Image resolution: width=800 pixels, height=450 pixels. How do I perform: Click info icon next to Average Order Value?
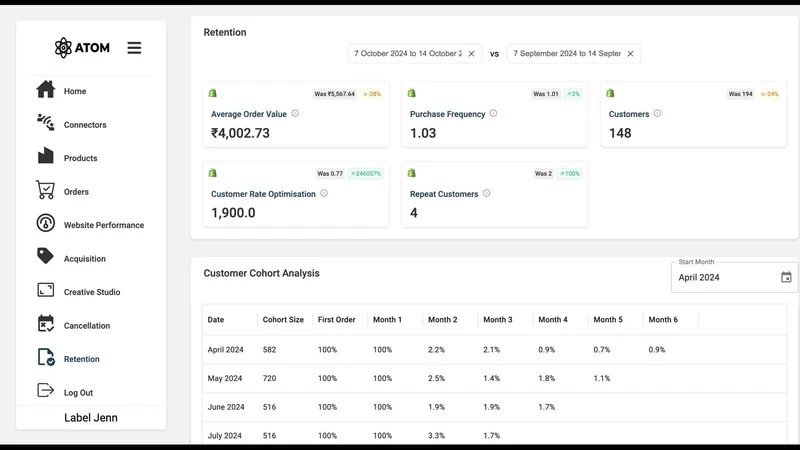click(x=295, y=113)
